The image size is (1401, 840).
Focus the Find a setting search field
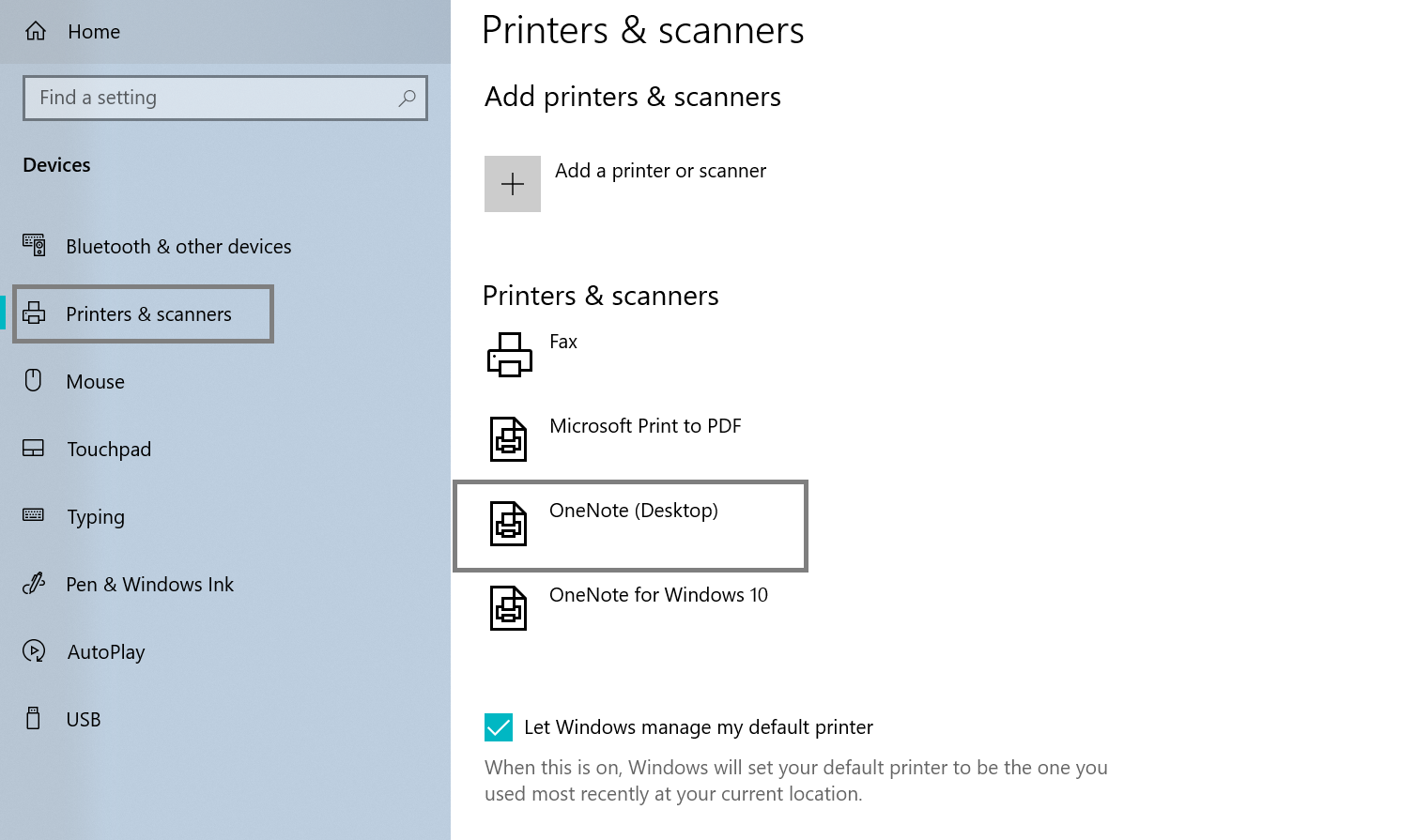click(225, 98)
